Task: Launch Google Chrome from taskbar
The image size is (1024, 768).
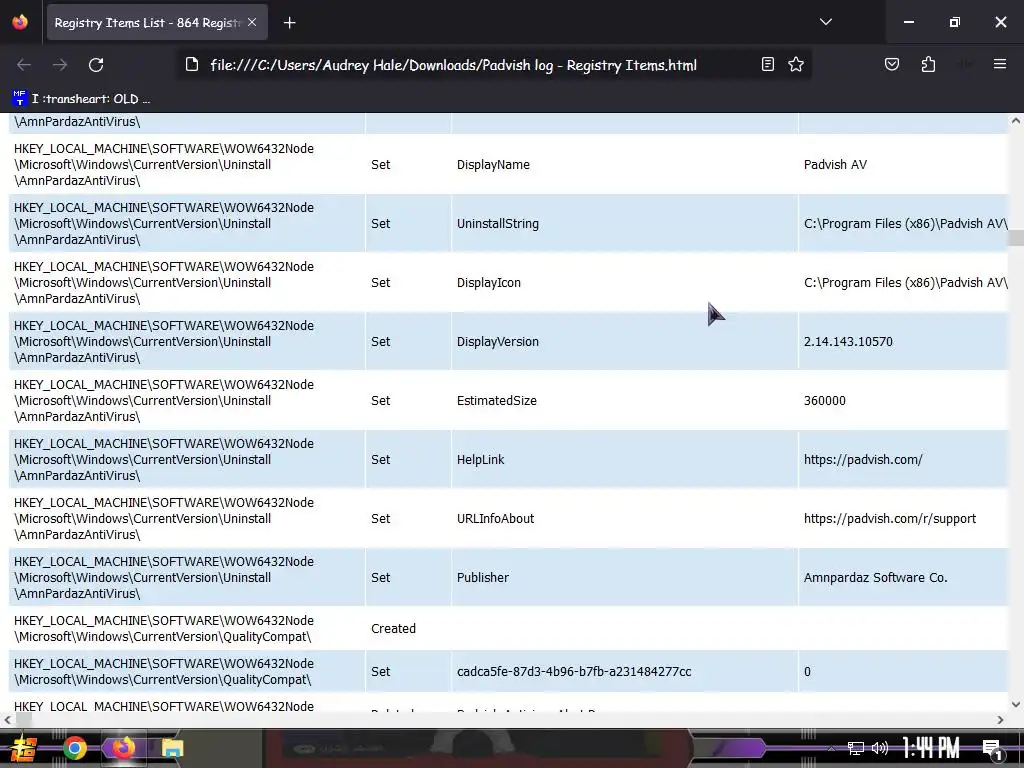Action: [74, 748]
